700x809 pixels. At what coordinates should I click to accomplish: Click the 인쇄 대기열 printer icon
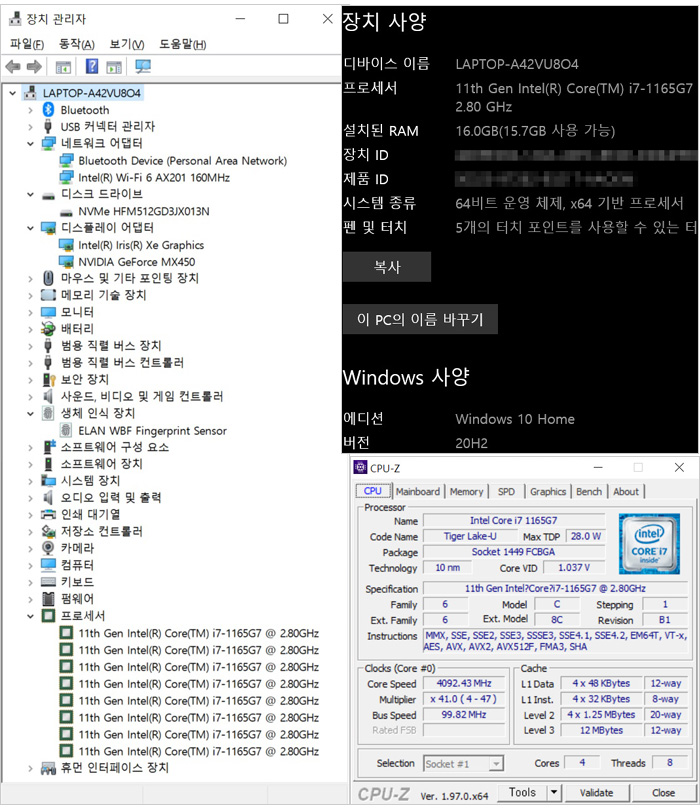point(48,514)
